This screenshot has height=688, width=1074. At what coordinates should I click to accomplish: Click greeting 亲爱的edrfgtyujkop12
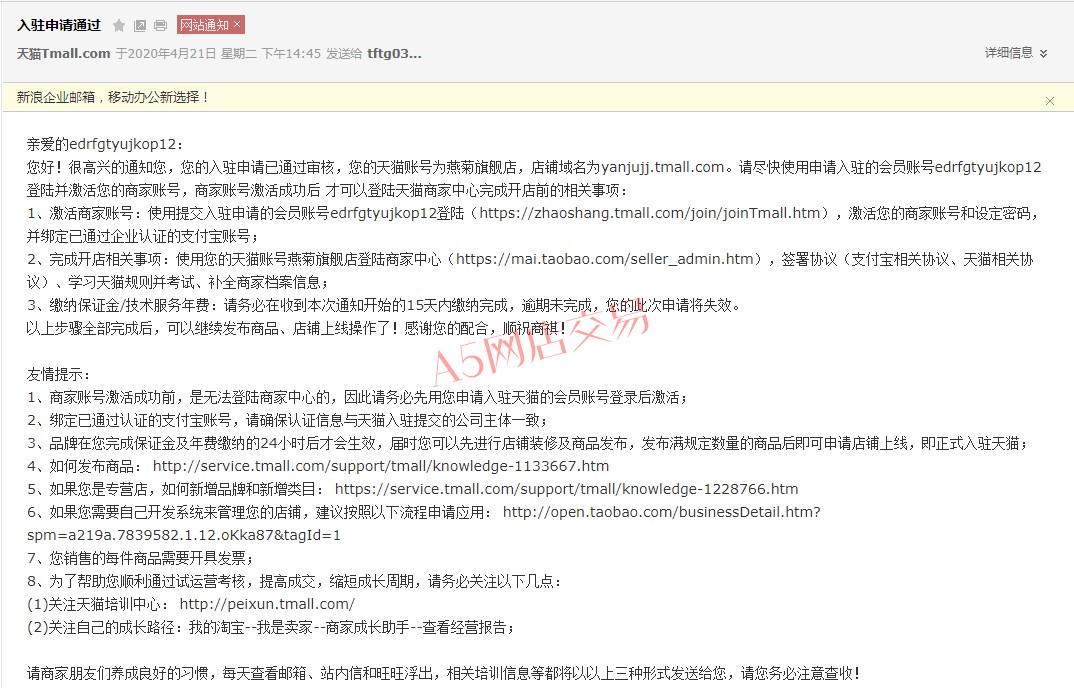[x=105, y=144]
